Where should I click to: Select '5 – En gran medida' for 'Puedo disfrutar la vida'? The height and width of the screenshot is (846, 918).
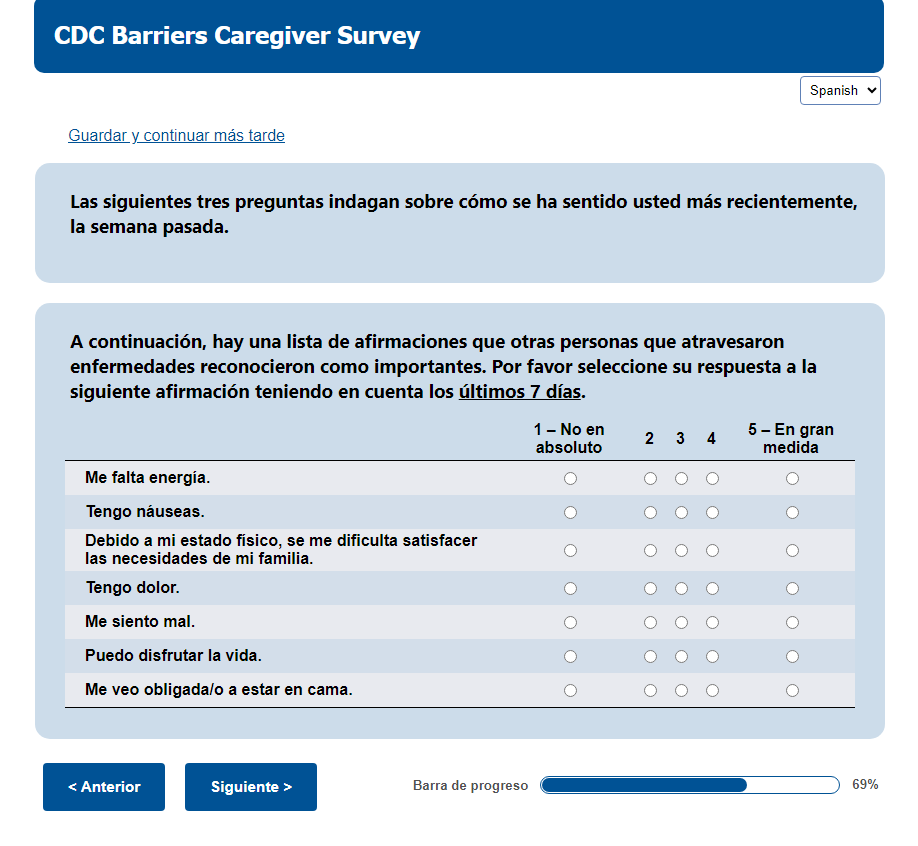792,656
